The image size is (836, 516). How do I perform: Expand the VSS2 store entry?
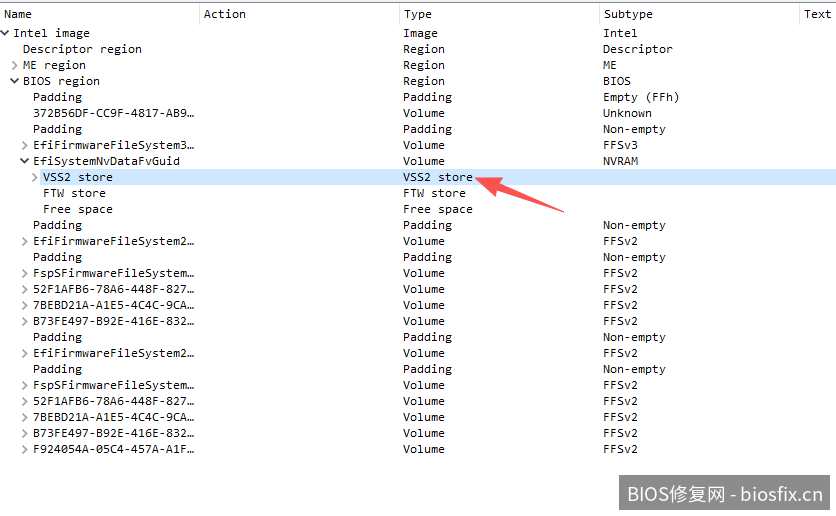point(35,177)
